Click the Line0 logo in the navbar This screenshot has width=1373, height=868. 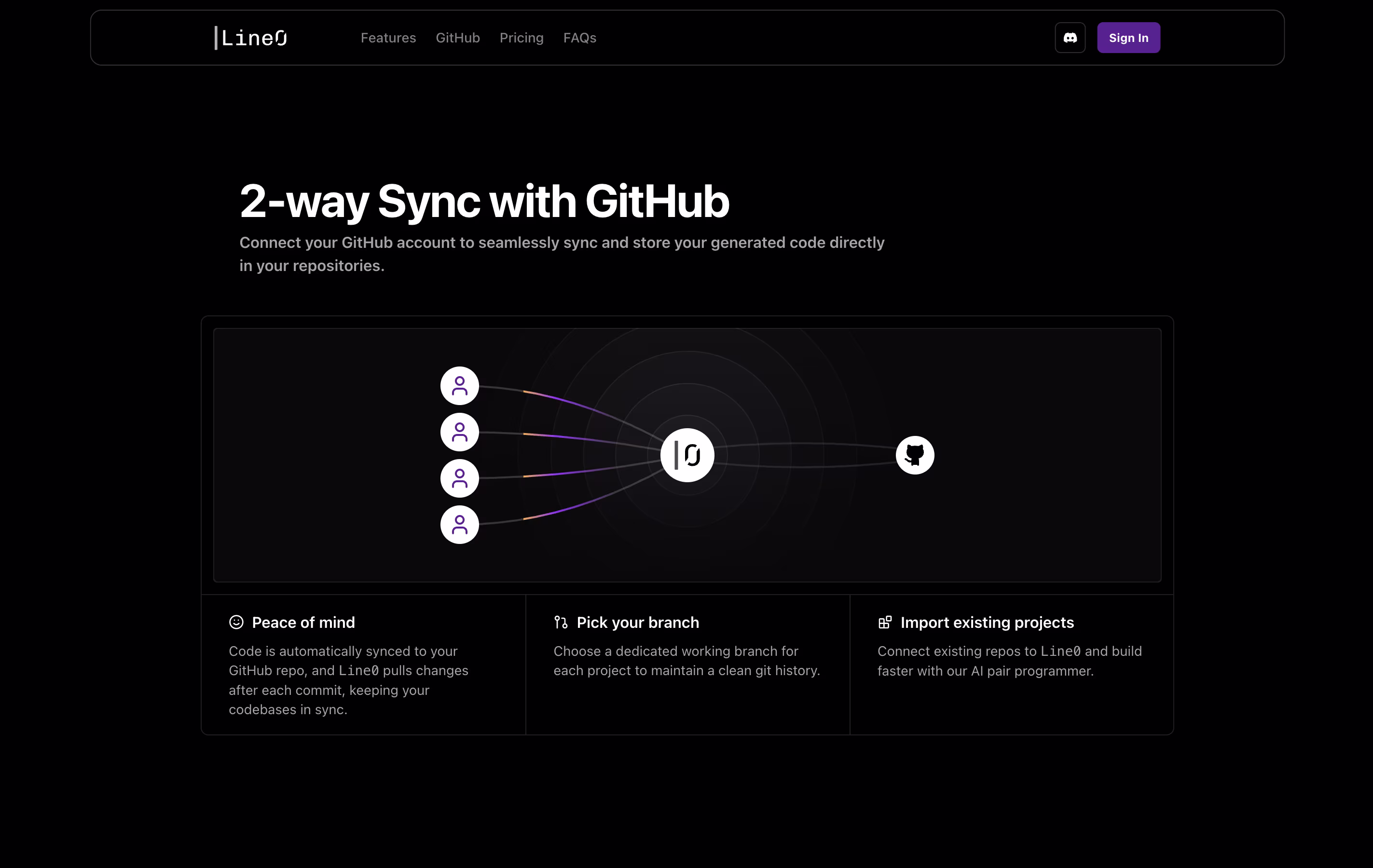[x=251, y=38]
